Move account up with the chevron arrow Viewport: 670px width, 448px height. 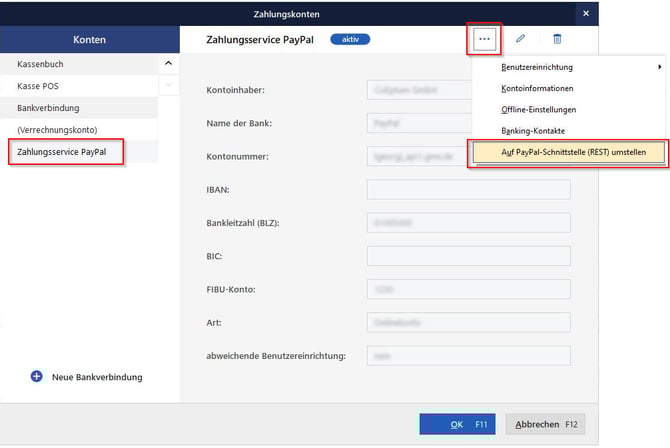coord(168,63)
